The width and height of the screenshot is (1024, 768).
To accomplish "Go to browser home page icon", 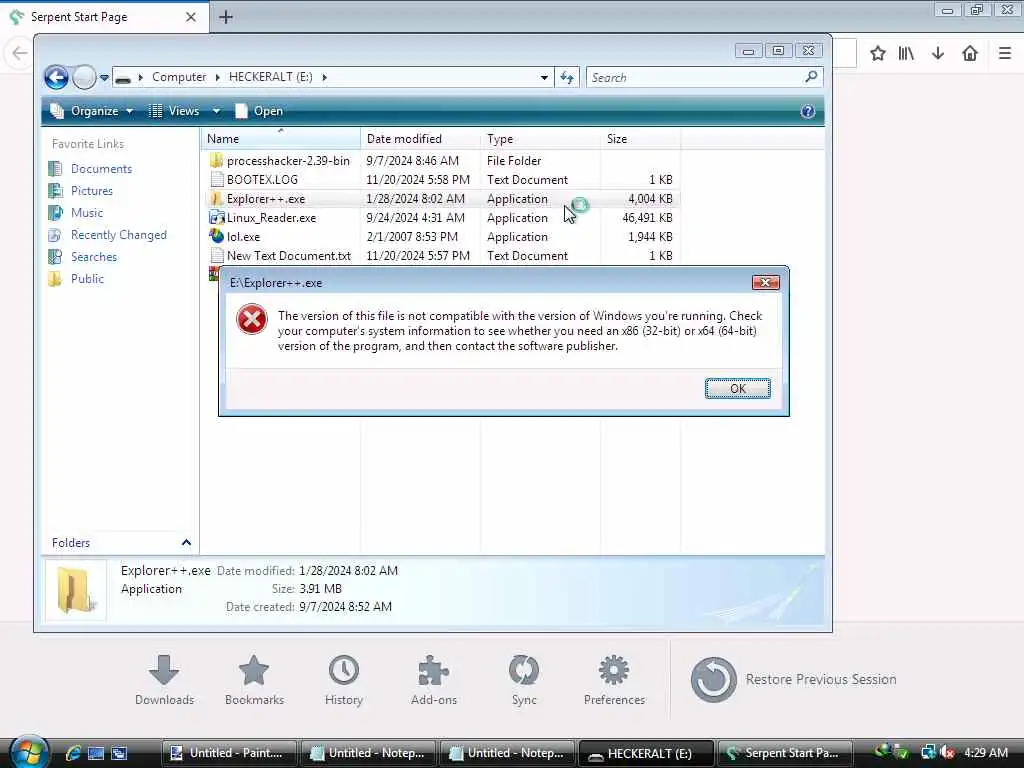I will [x=970, y=53].
